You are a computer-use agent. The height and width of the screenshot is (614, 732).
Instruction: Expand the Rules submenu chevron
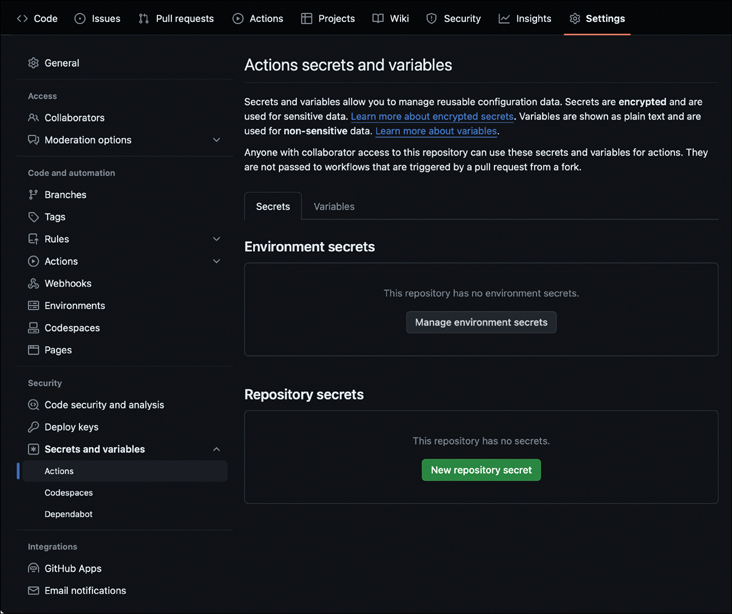(x=216, y=239)
